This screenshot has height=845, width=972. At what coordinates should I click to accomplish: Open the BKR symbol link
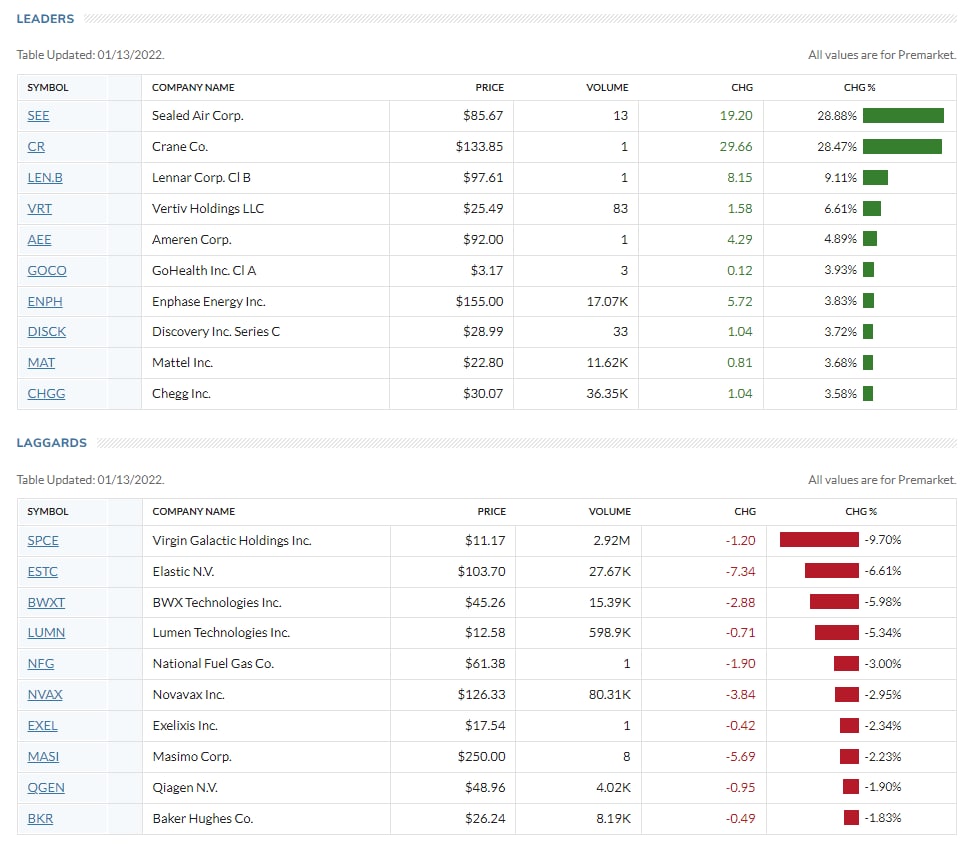click(40, 819)
